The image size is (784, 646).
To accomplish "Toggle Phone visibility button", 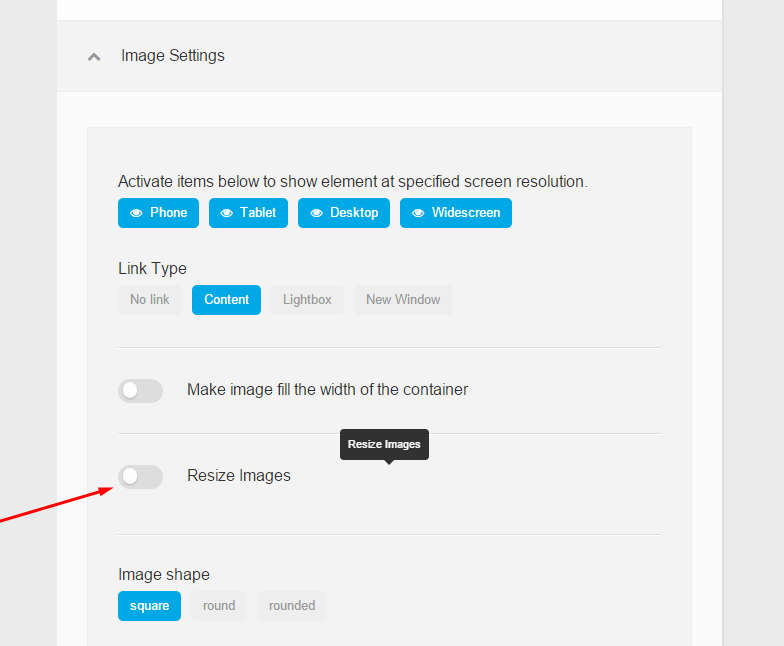I will click(158, 213).
